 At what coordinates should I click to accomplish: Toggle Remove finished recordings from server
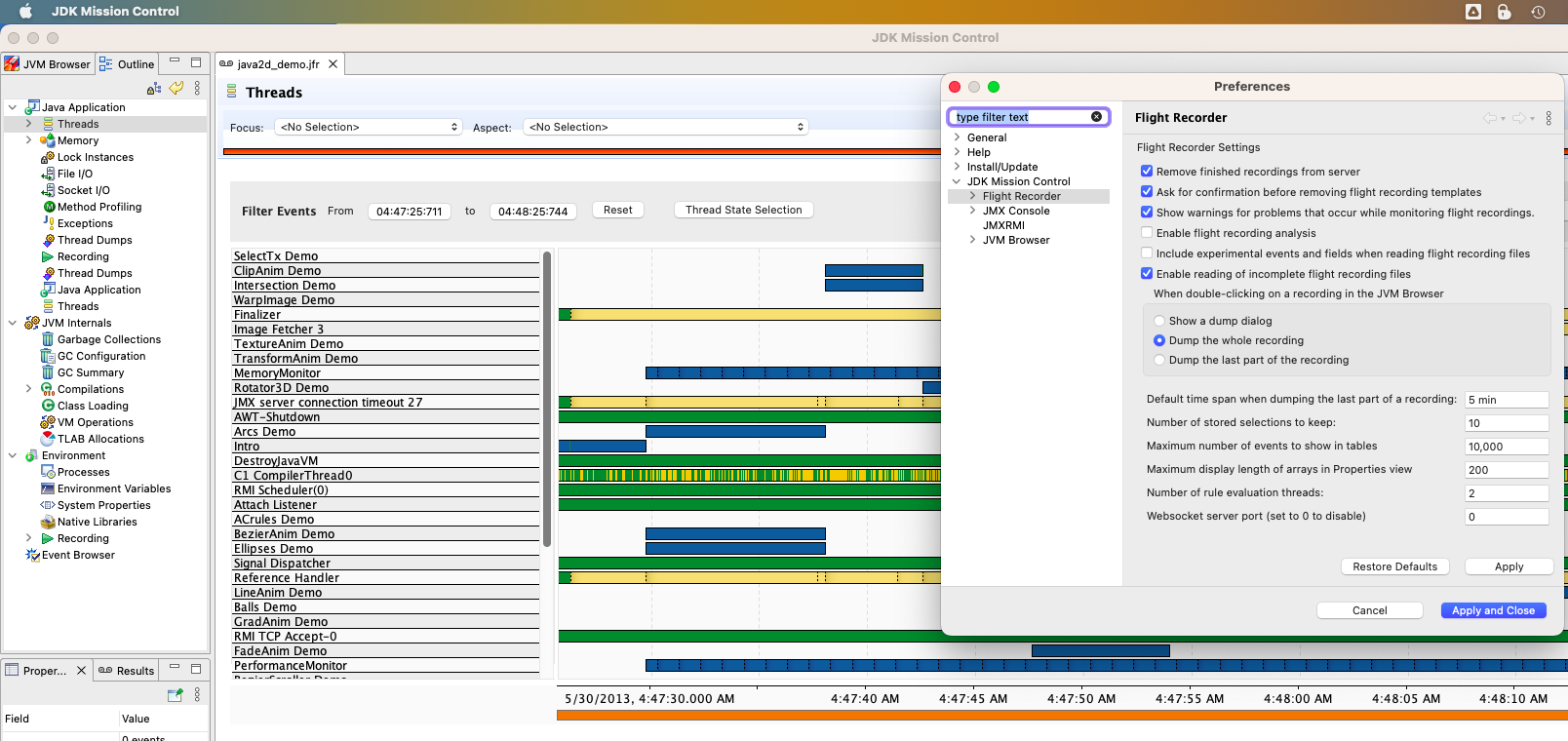1147,172
